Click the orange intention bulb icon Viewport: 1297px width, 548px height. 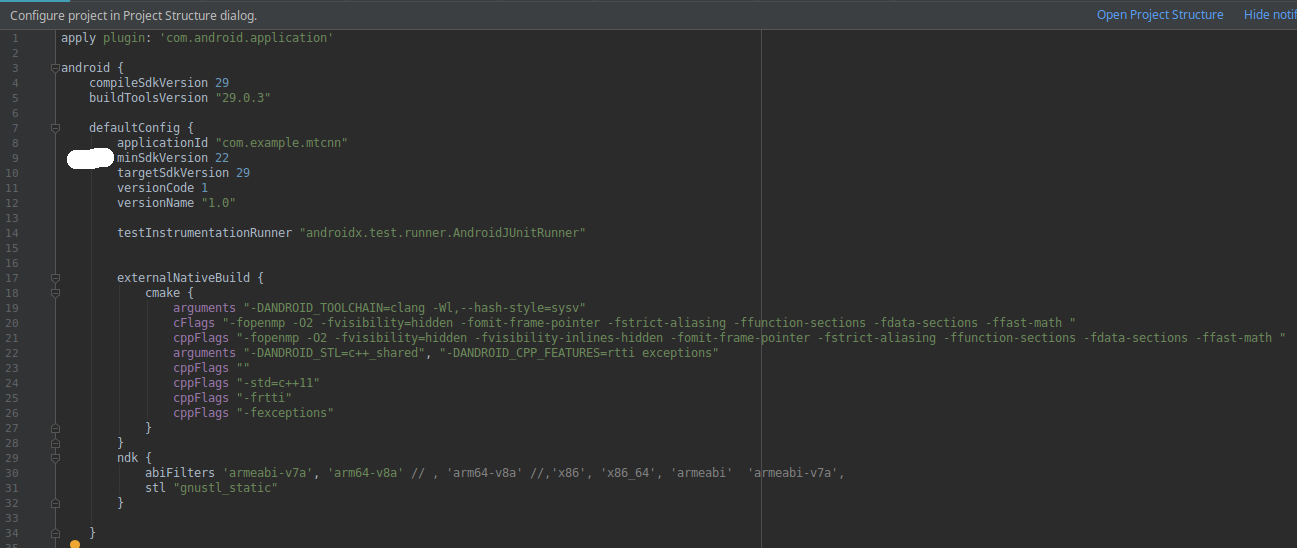(x=75, y=544)
